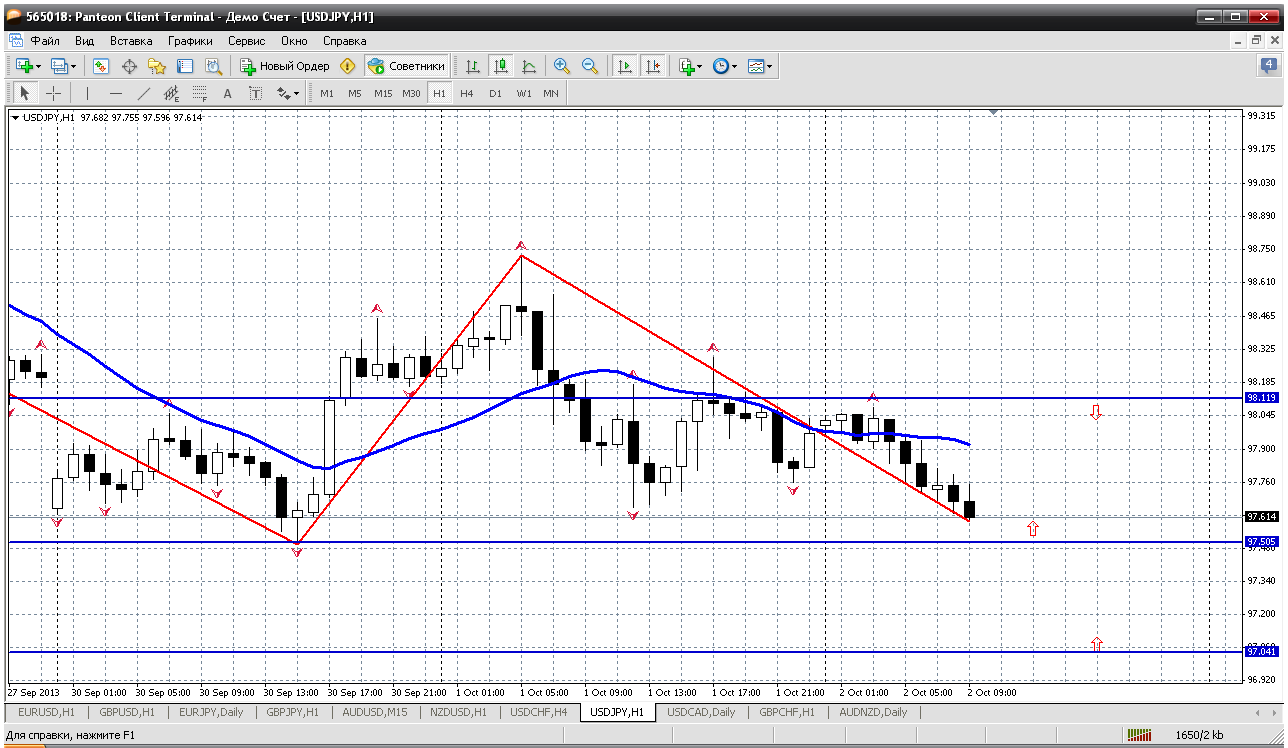Activate the Crosshair mode
The width and height of the screenshot is (1288, 748).
pyautogui.click(x=53, y=93)
